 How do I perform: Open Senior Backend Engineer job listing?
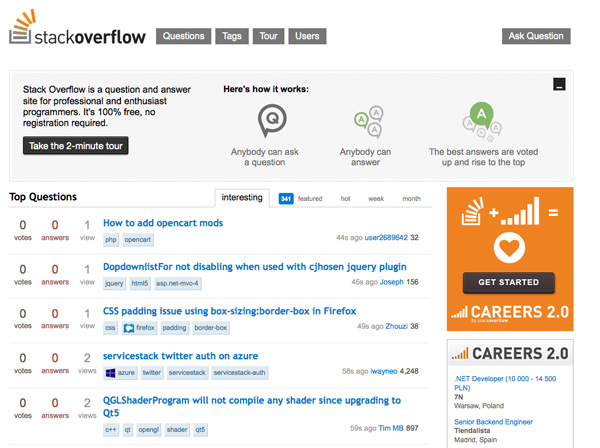(x=493, y=422)
